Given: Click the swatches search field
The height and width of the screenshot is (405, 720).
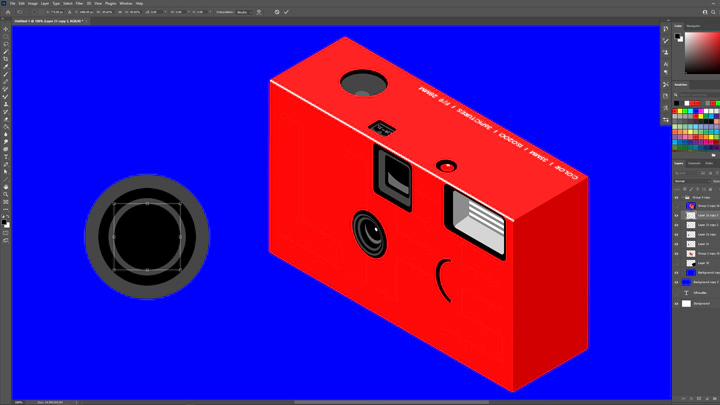Looking at the screenshot, I should [x=698, y=95].
